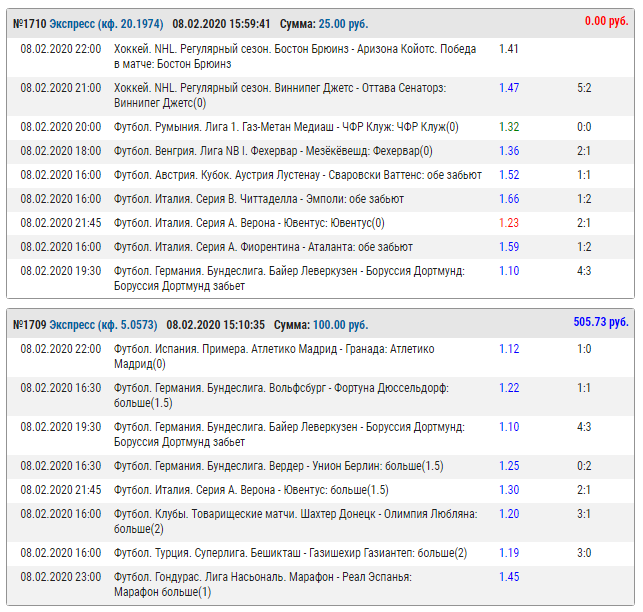Select odds 1.45 for Марафон больше(1)
Screen dimensions: 643x612
pos(509,577)
